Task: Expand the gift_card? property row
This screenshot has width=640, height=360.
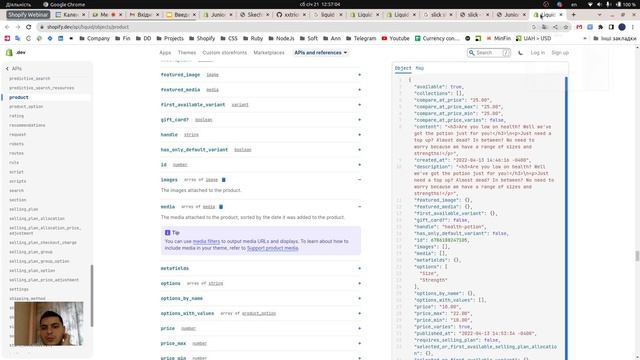Action: (260, 120)
